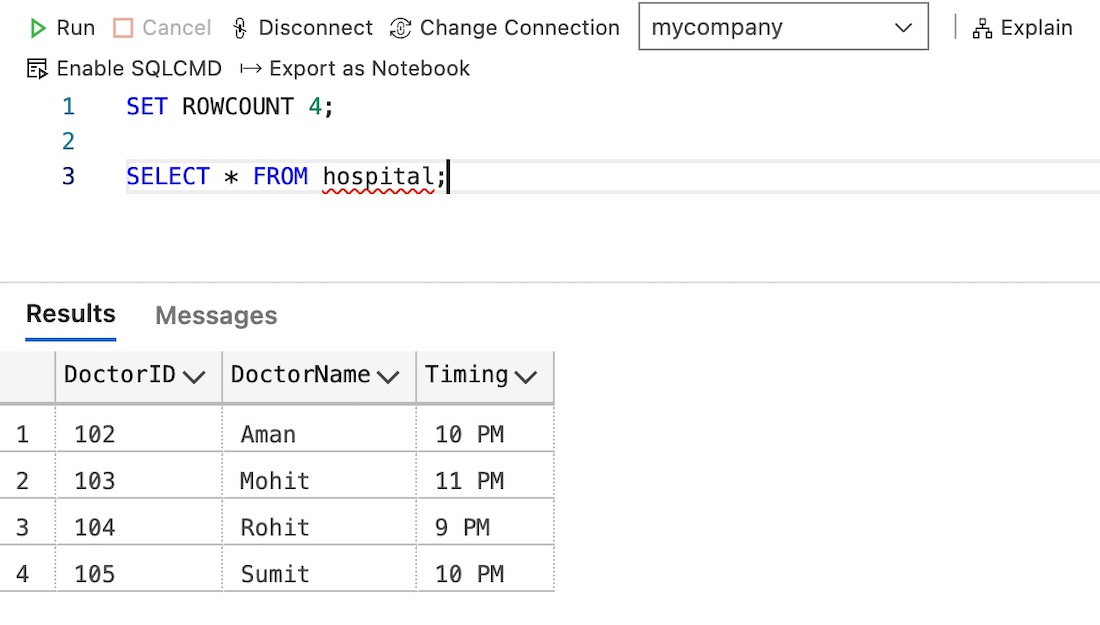The width and height of the screenshot is (1100, 625).
Task: Click line 1 SET ROWCOUNT text
Action: click(228, 106)
